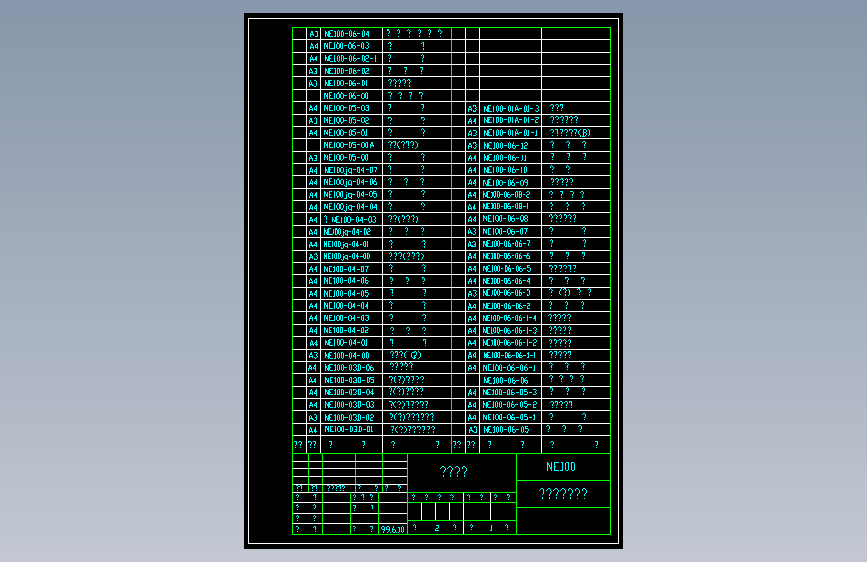The width and height of the screenshot is (867, 562).
Task: Select the NE100 title in the title block
Action: 561,467
